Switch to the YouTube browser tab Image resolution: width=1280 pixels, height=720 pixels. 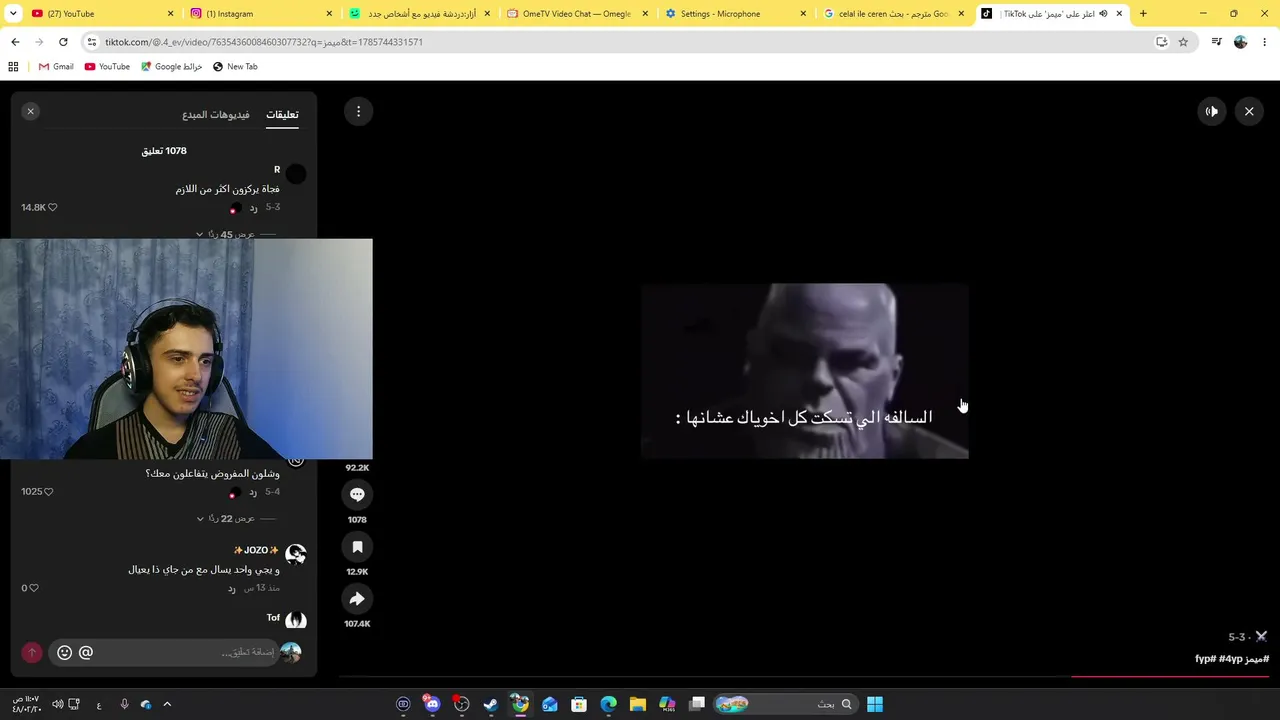click(100, 14)
